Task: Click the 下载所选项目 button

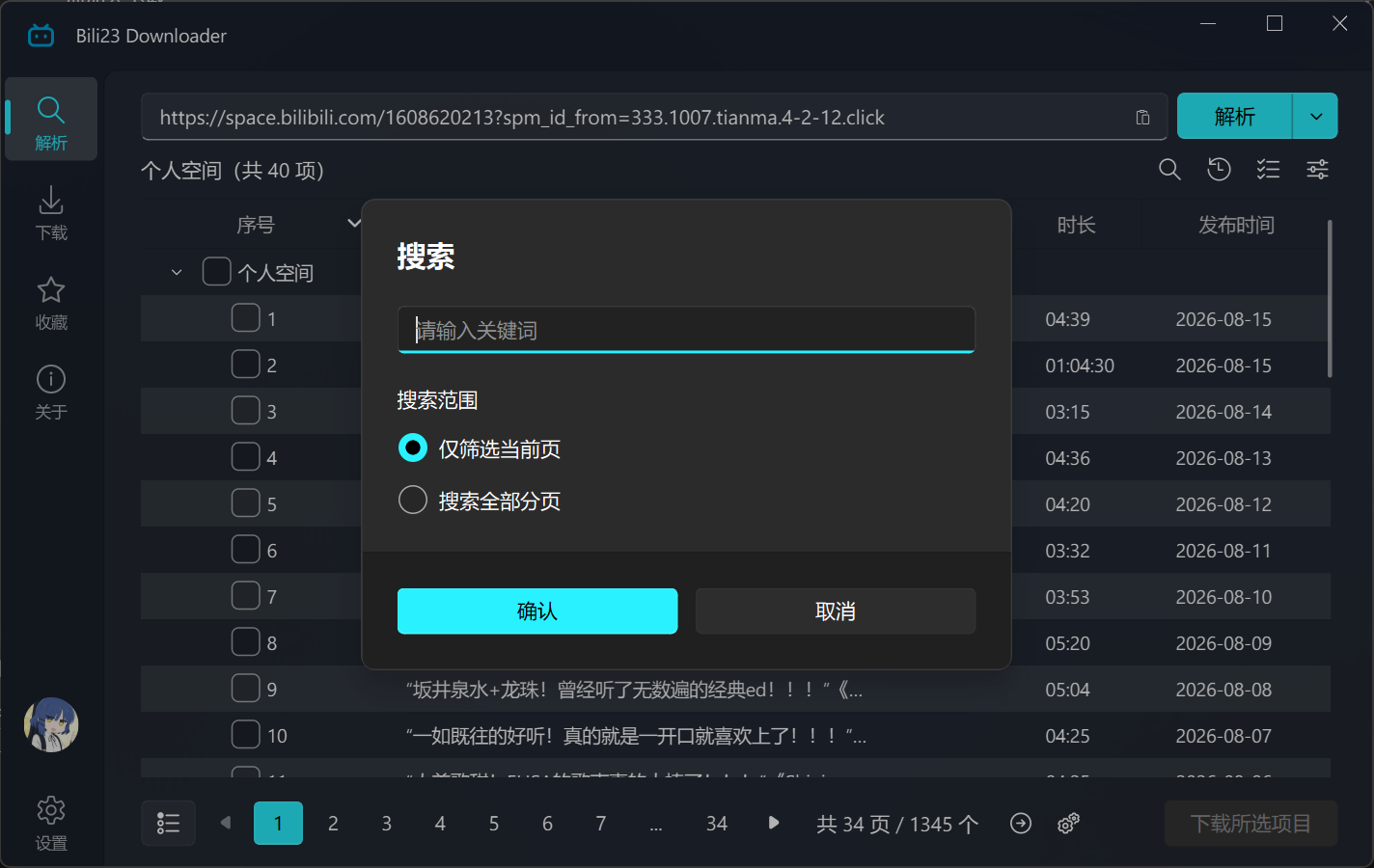Action: (1250, 824)
